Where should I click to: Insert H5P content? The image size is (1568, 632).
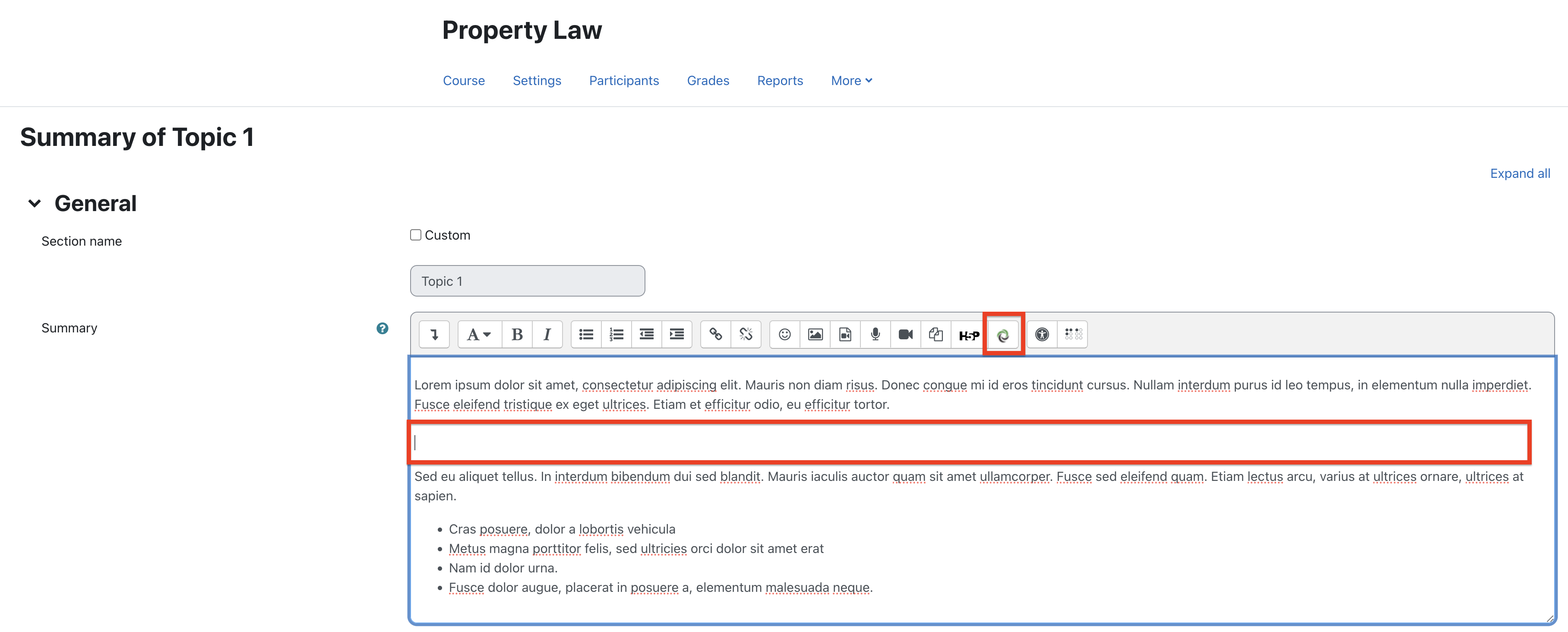point(968,334)
